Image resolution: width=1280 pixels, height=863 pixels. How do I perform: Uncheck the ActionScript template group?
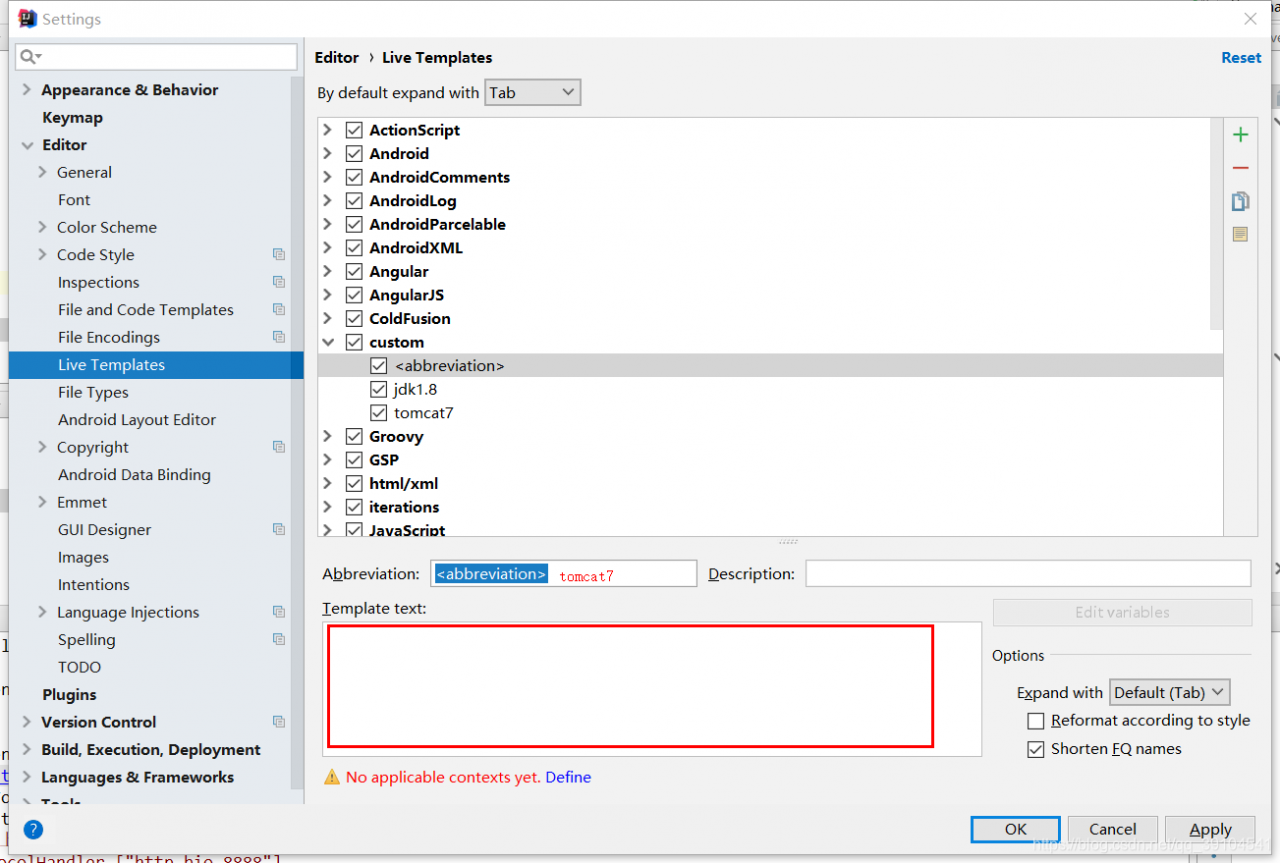click(354, 130)
